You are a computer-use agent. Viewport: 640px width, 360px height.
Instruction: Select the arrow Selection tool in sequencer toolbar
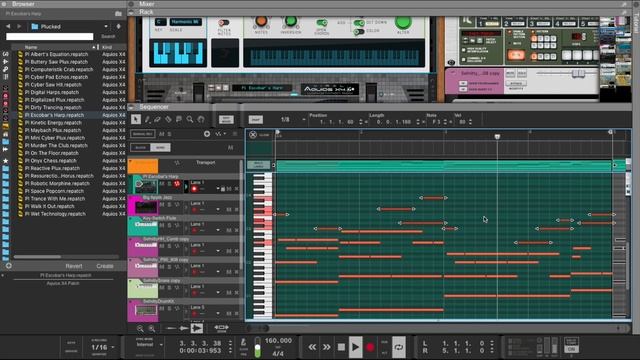pos(136,120)
